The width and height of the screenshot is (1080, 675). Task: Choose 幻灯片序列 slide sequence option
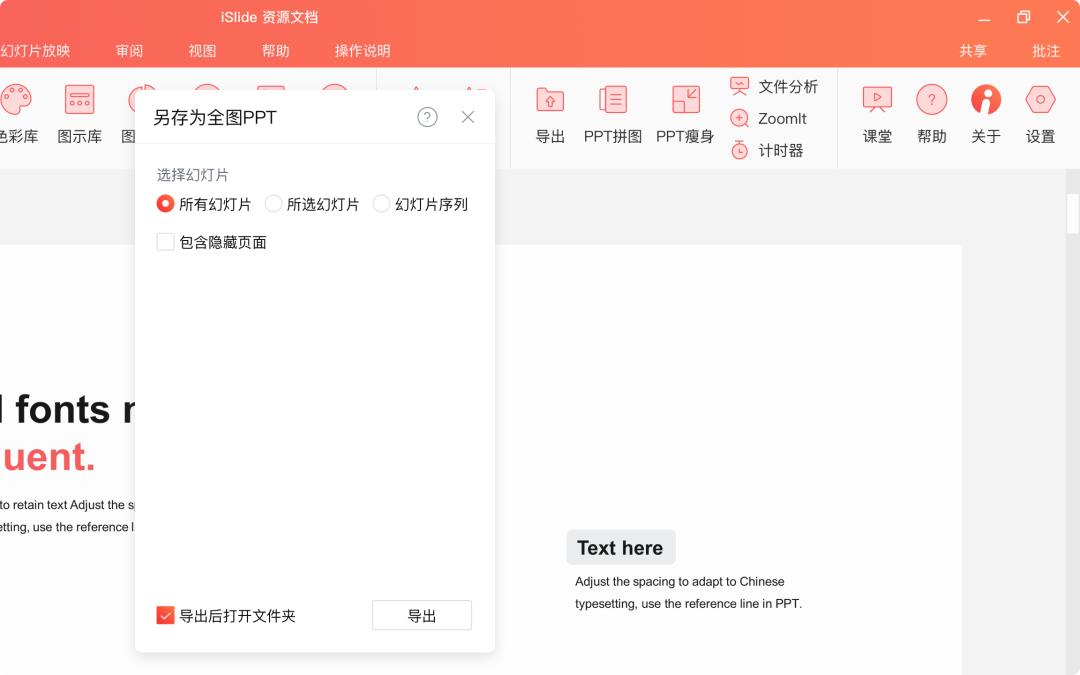[381, 203]
